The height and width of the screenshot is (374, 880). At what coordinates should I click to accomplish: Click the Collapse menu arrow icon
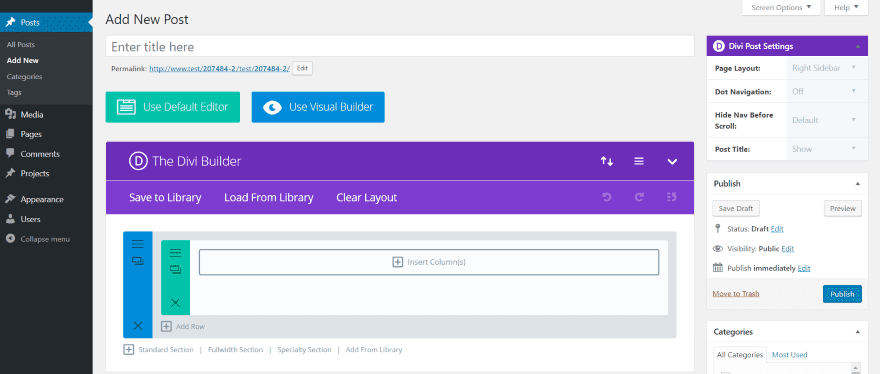pyautogui.click(x=10, y=239)
